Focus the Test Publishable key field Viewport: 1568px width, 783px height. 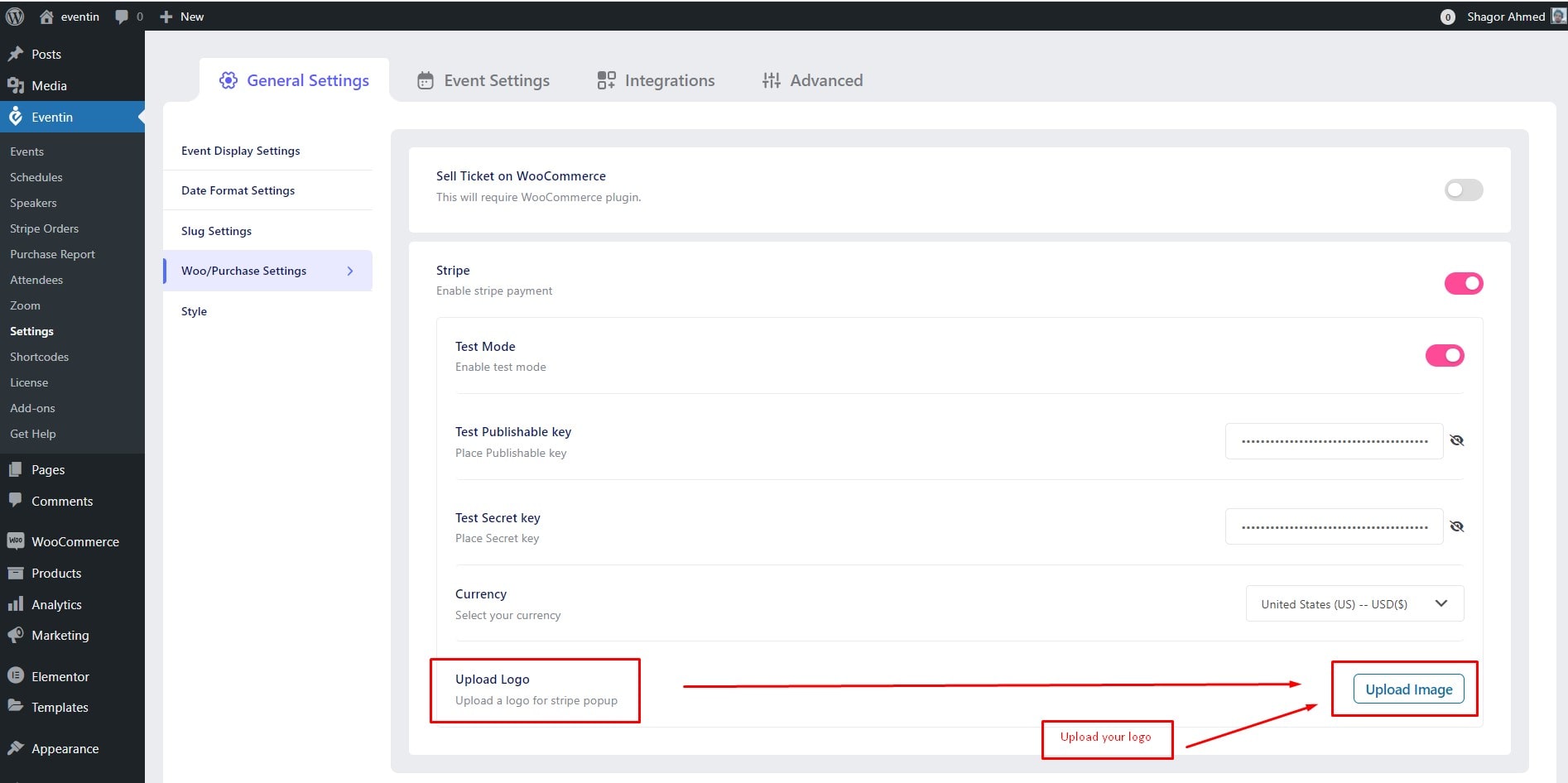[1334, 440]
